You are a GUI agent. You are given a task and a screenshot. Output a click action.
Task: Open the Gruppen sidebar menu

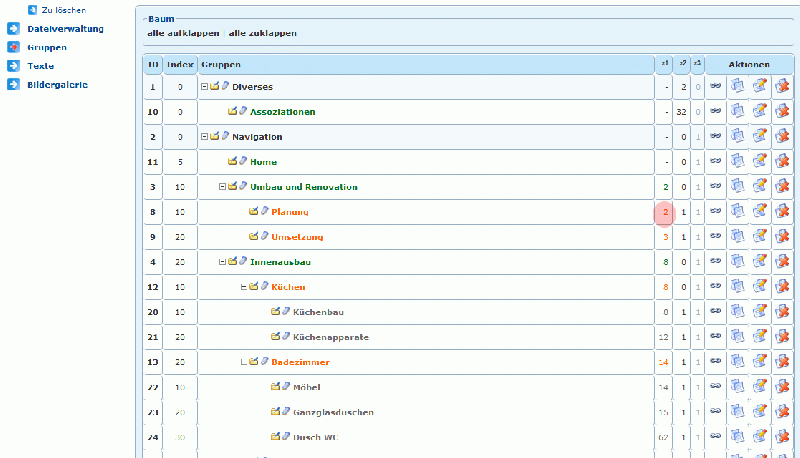tap(47, 47)
